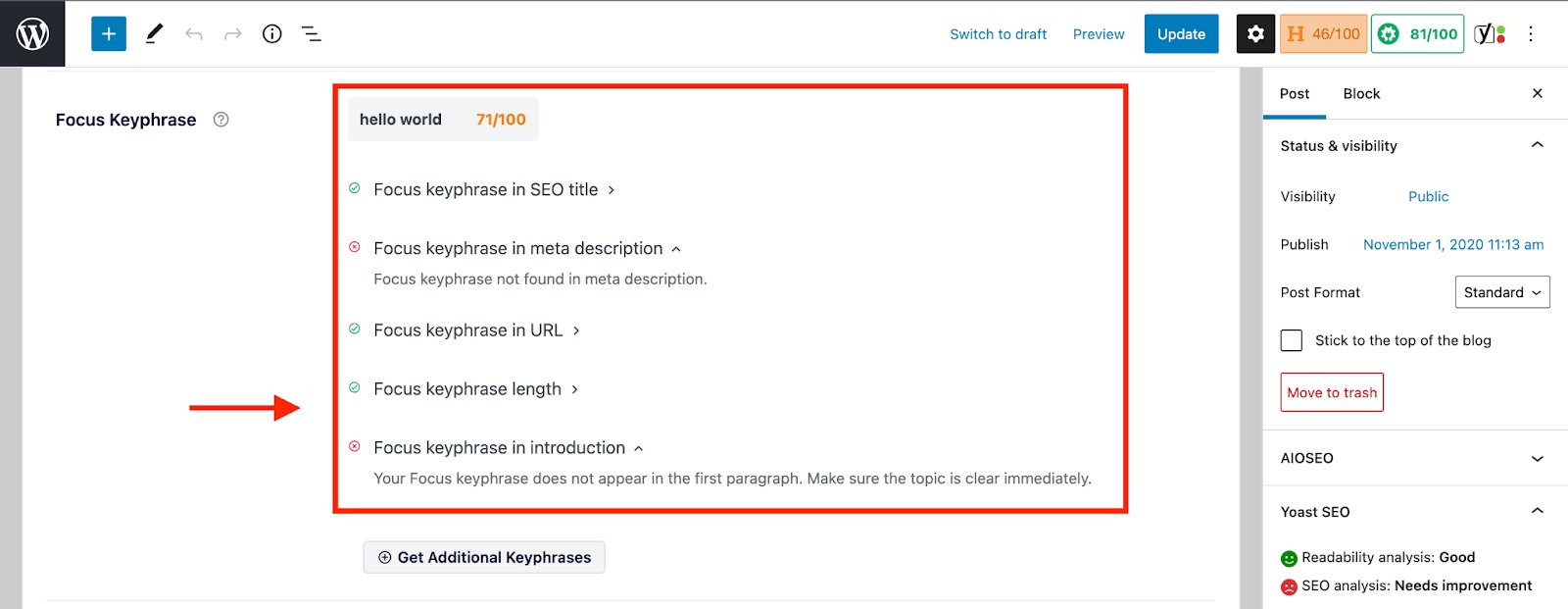Click "Get Additional Keyphrases"
The width and height of the screenshot is (1568, 609).
click(x=483, y=556)
